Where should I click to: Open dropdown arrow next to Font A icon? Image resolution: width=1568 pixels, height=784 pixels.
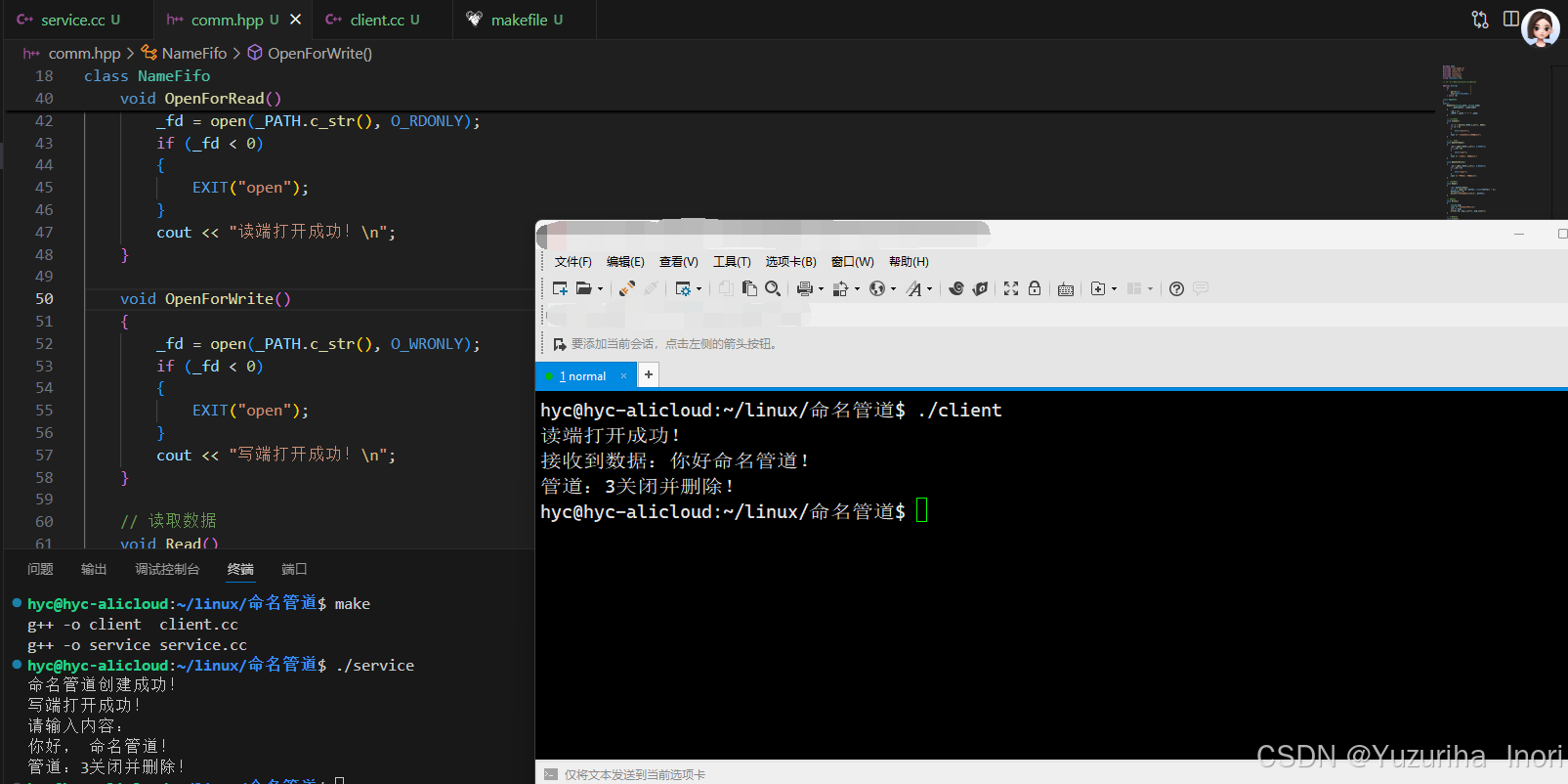[929, 289]
